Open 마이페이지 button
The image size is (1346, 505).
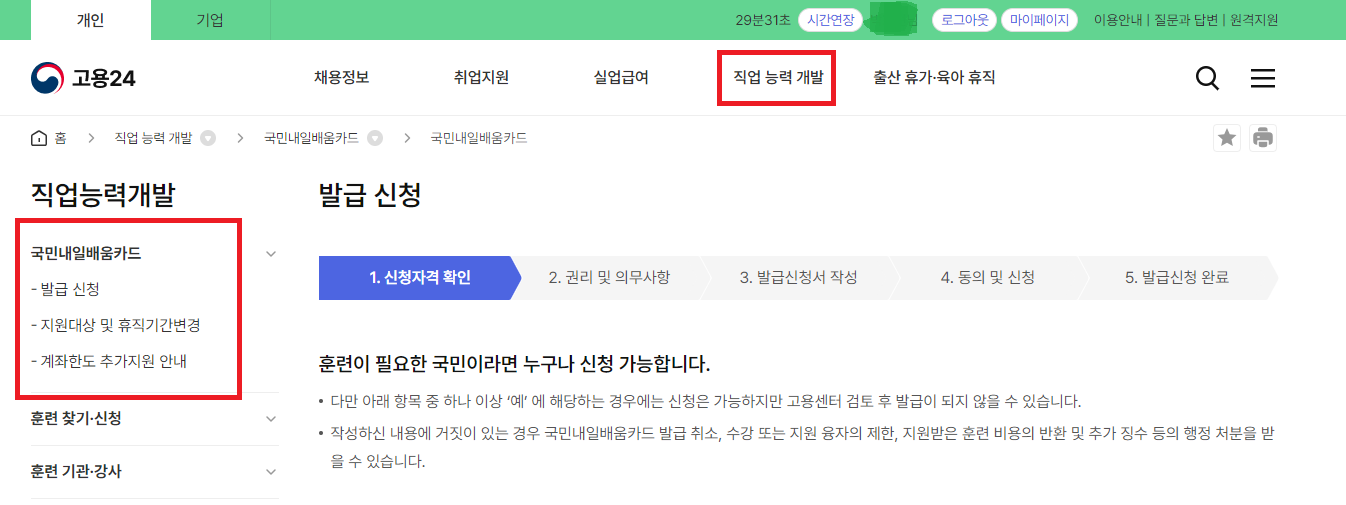(1039, 20)
